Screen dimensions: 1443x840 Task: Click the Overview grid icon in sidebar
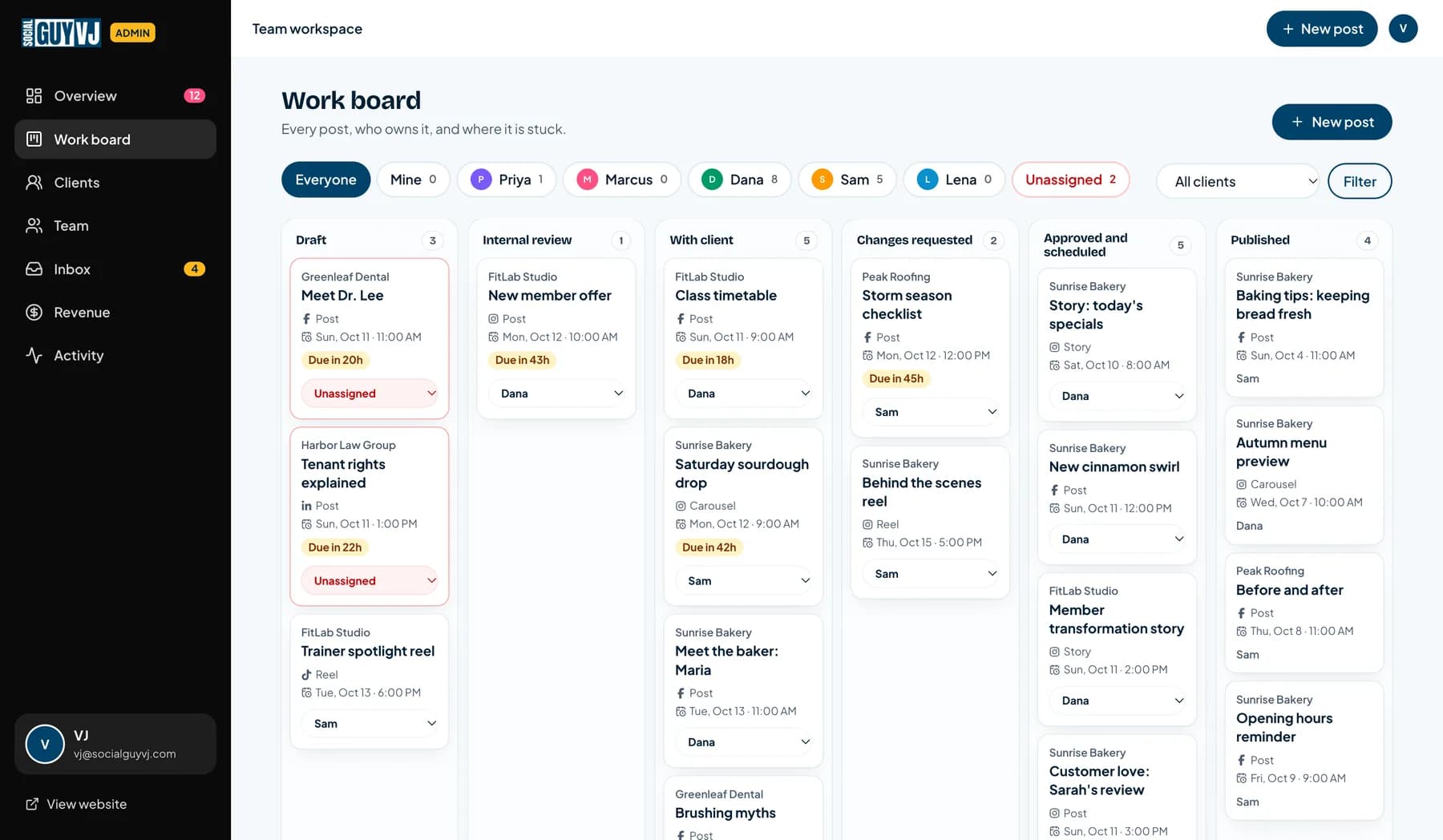pos(34,96)
